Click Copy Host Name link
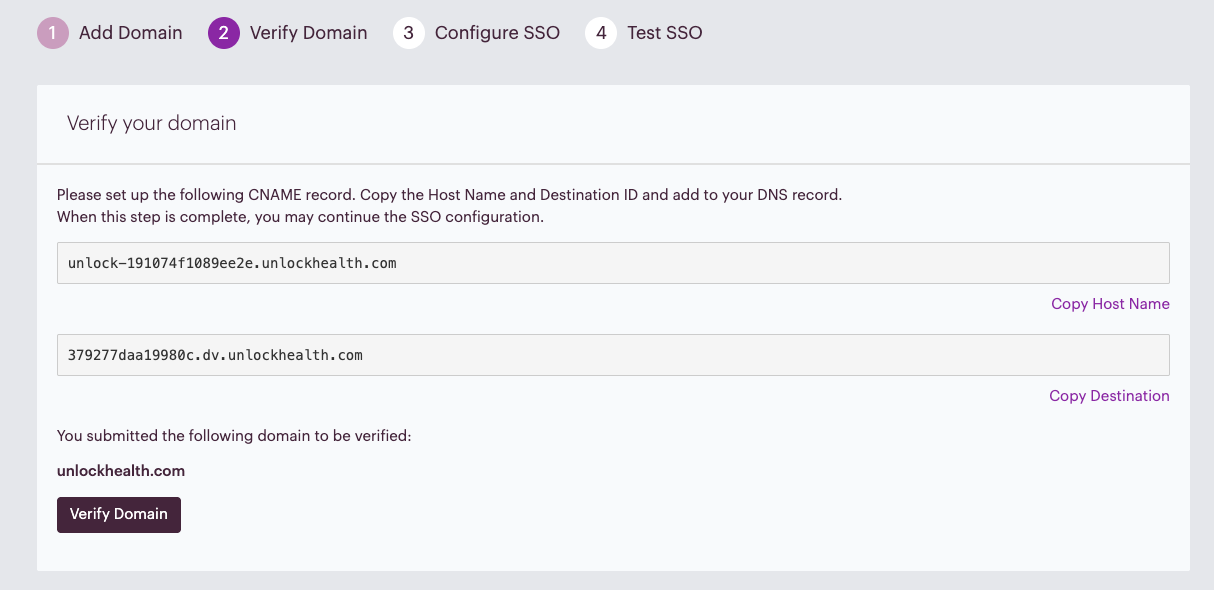1214x590 pixels. 1110,304
